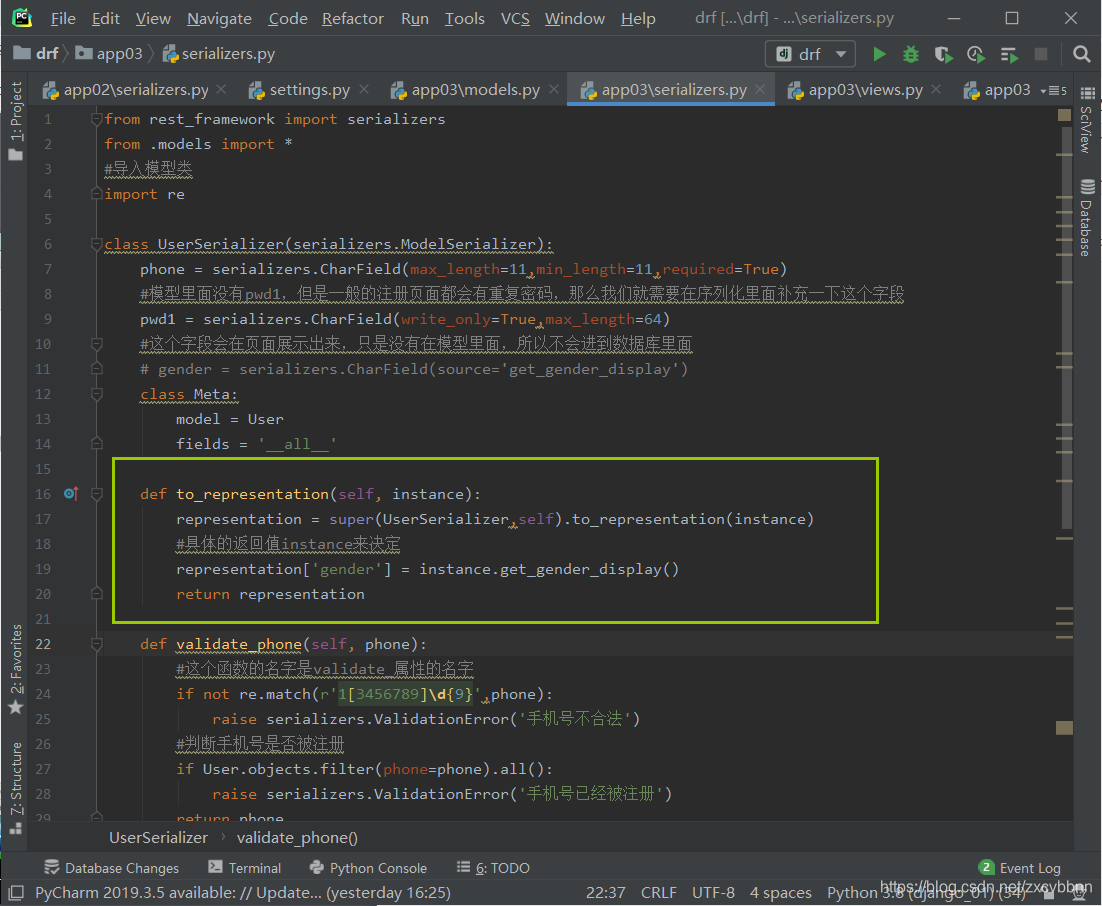The image size is (1102, 906).
Task: Change 4 spaces indent setting
Action: click(780, 893)
